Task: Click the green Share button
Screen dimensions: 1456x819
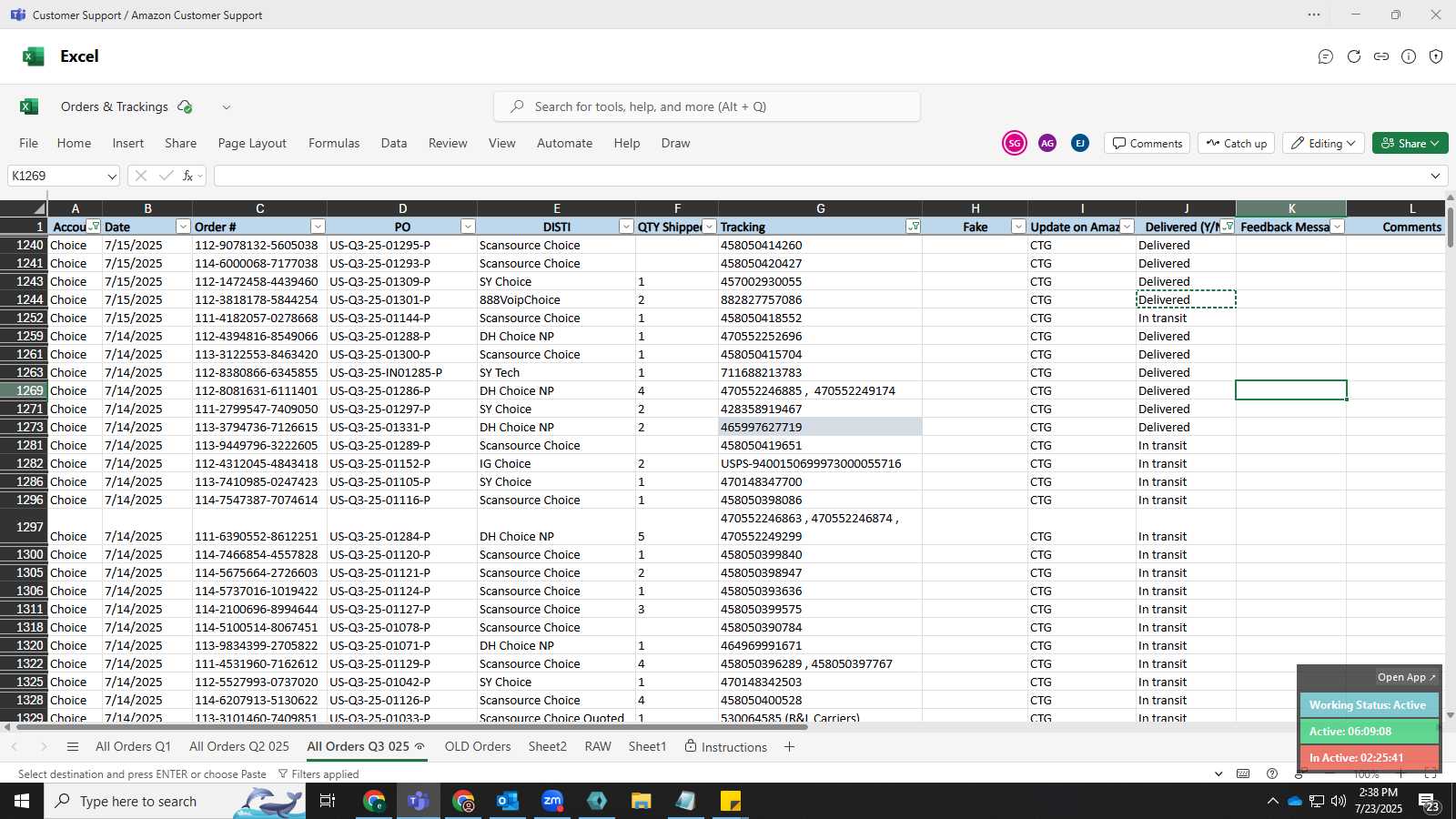Action: 1410,143
